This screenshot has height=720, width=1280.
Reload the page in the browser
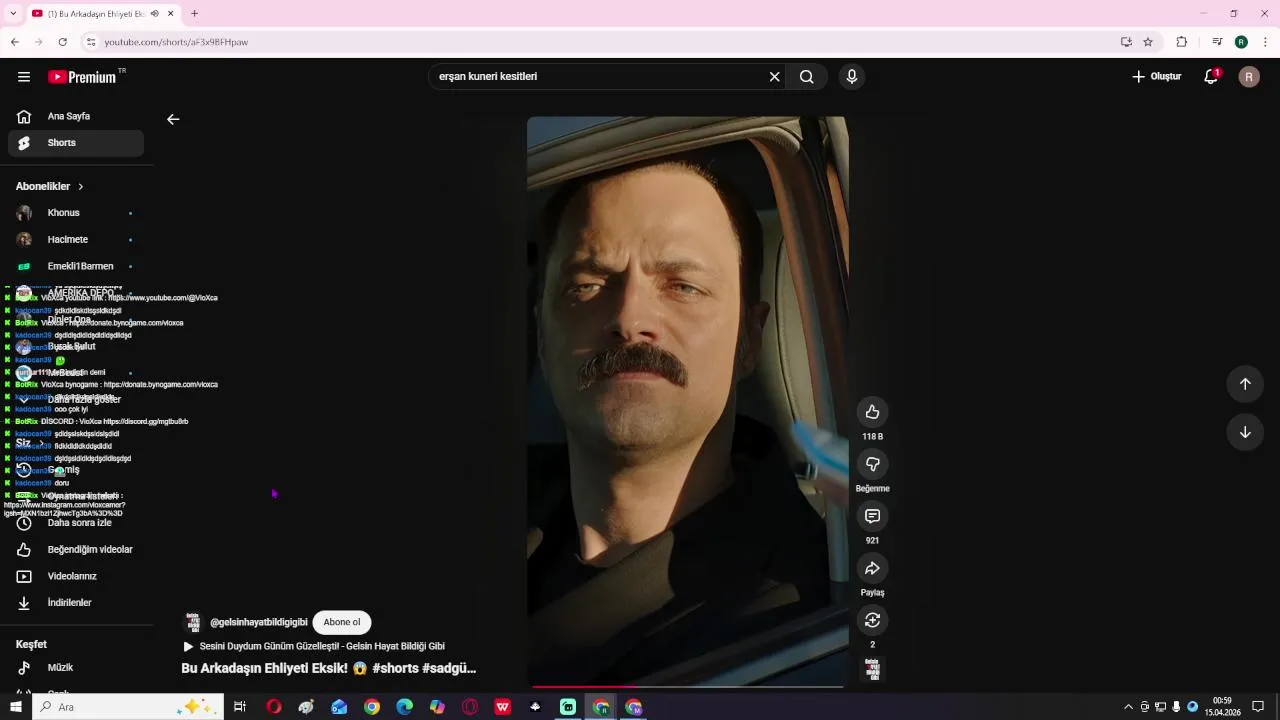62,42
